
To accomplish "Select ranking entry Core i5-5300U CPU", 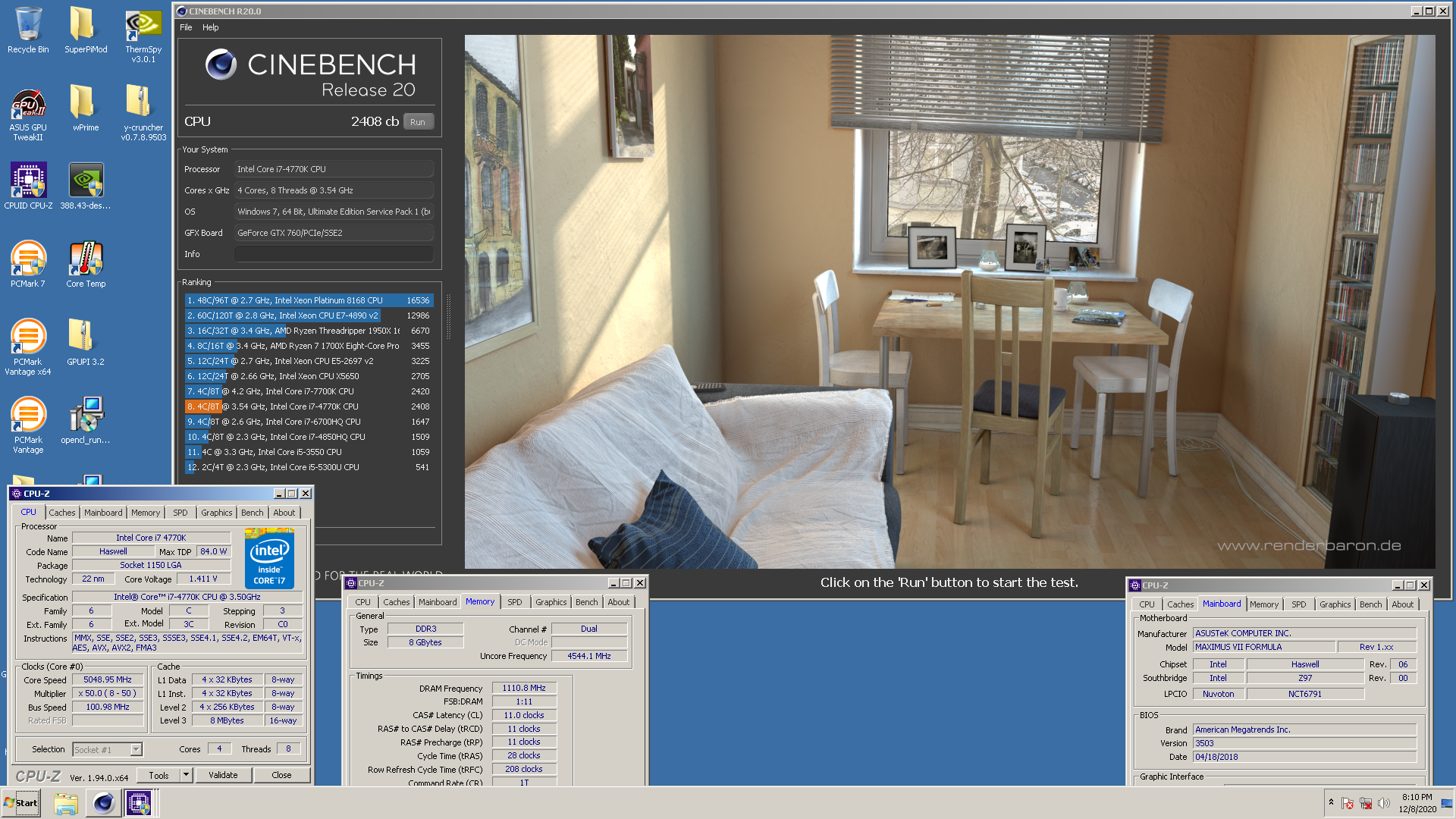I will click(x=309, y=467).
